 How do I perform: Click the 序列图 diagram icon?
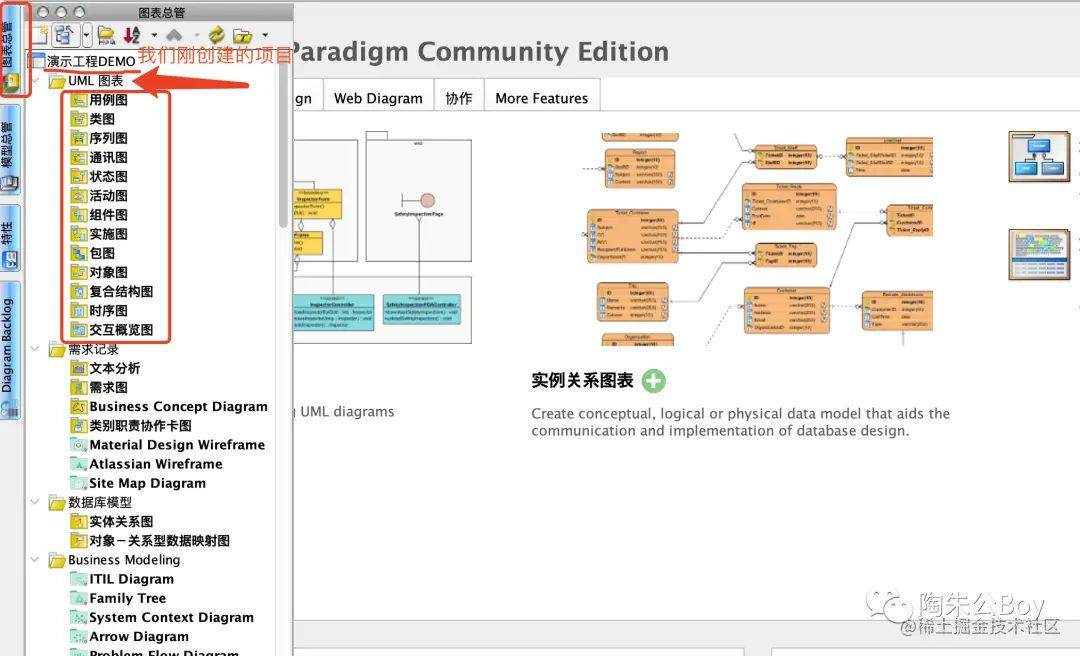pyautogui.click(x=79, y=139)
